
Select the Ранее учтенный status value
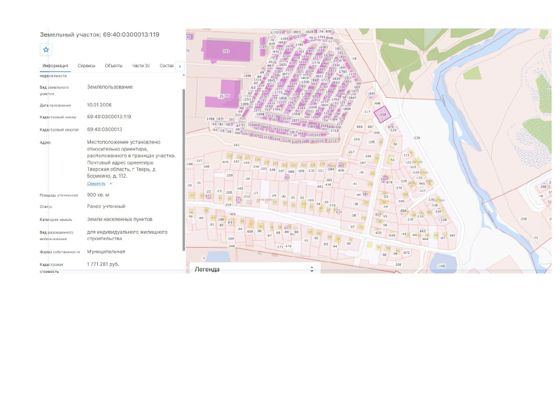pos(106,206)
